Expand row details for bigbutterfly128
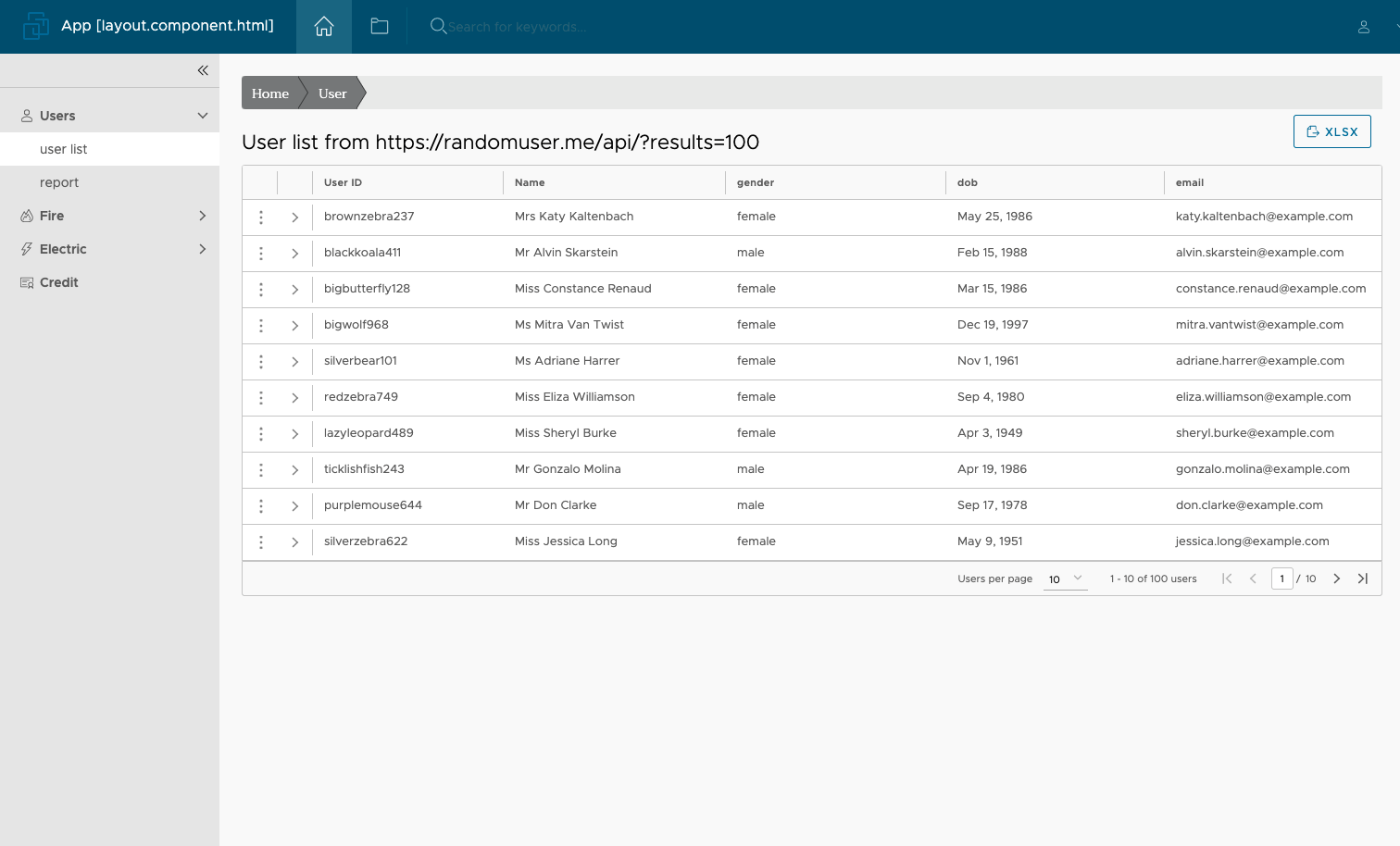Image resolution: width=1400 pixels, height=846 pixels. coord(295,290)
